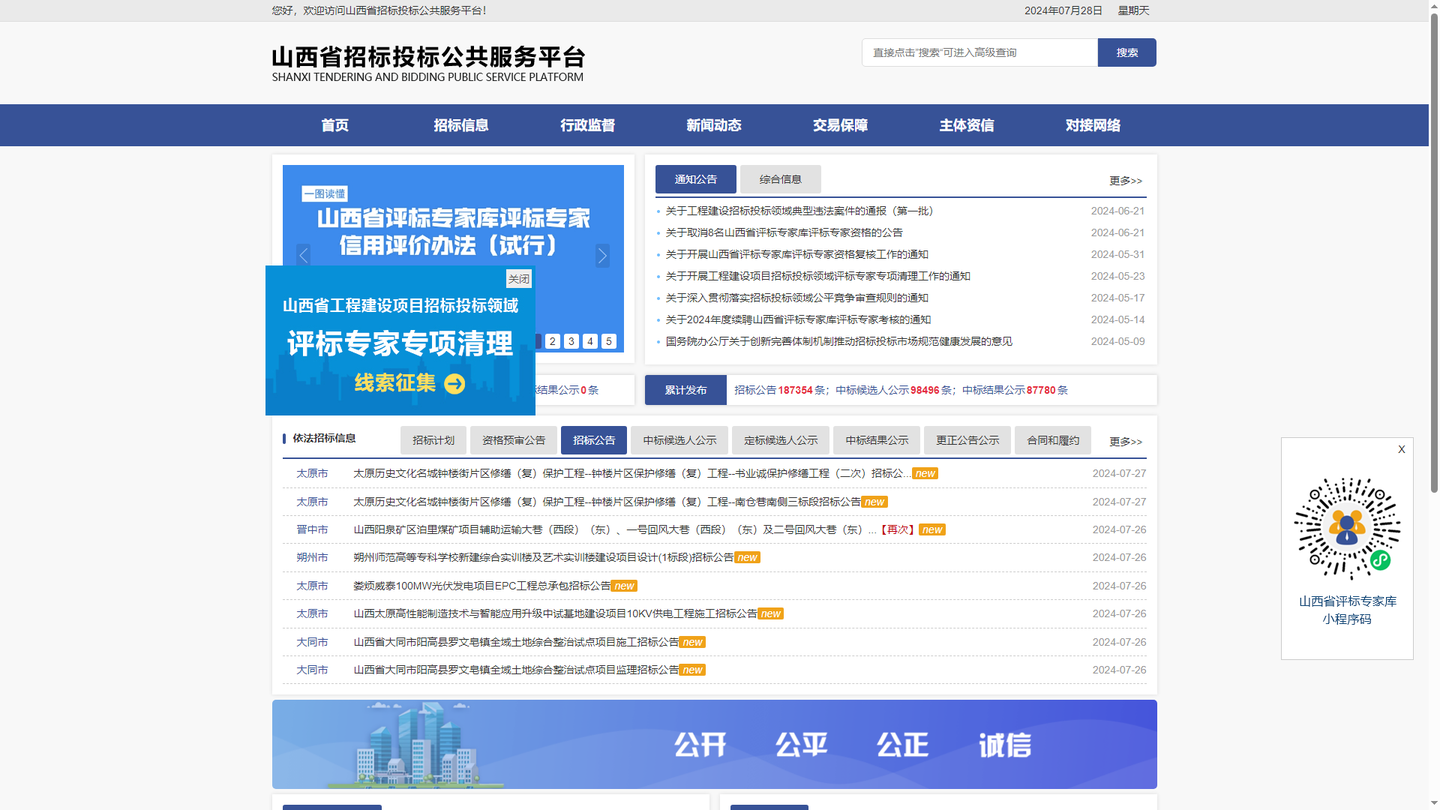Select the 中标结果公示 tab
Screen dimensions: 1440x810
(x=877, y=440)
